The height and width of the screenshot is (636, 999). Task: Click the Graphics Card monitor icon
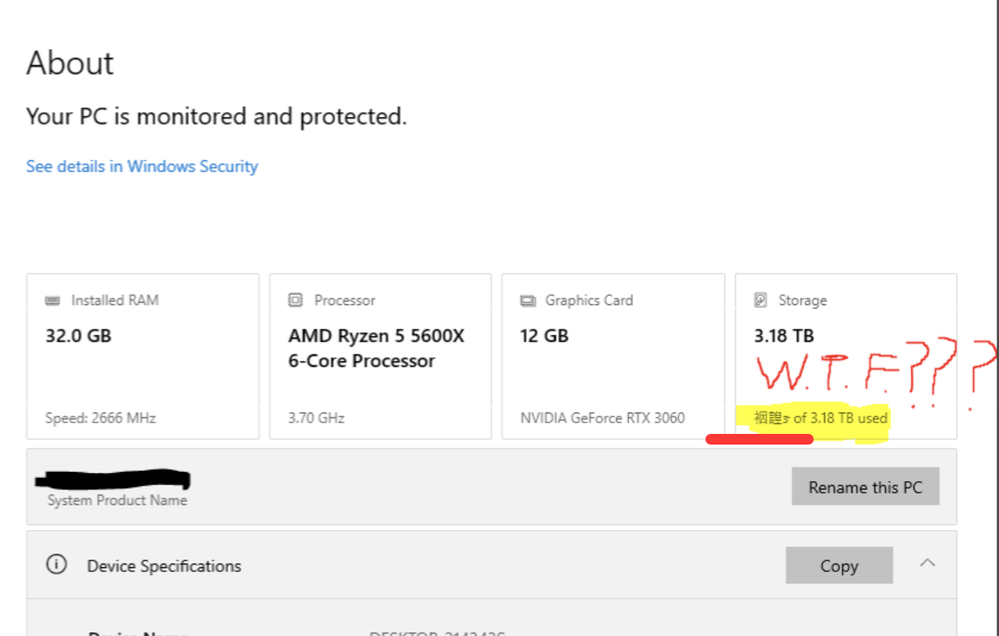pyautogui.click(x=527, y=300)
